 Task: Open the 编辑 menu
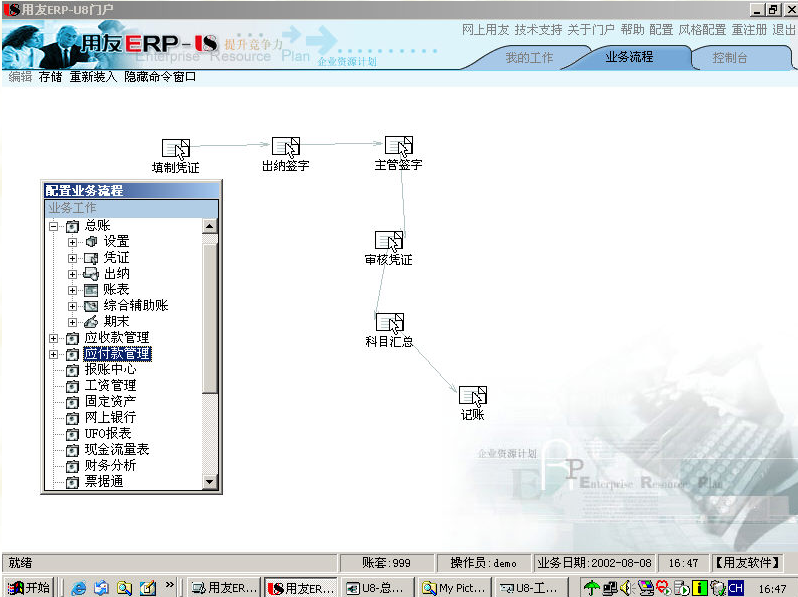point(20,77)
